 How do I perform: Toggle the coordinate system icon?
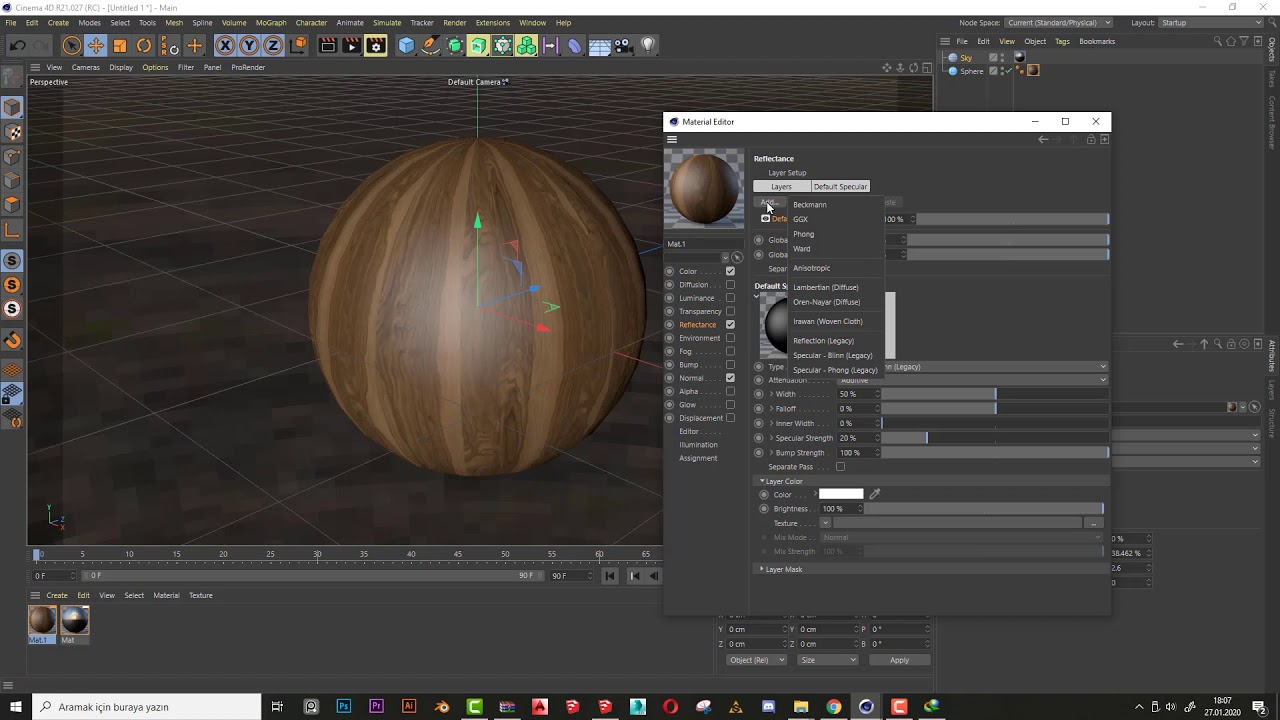click(x=298, y=45)
